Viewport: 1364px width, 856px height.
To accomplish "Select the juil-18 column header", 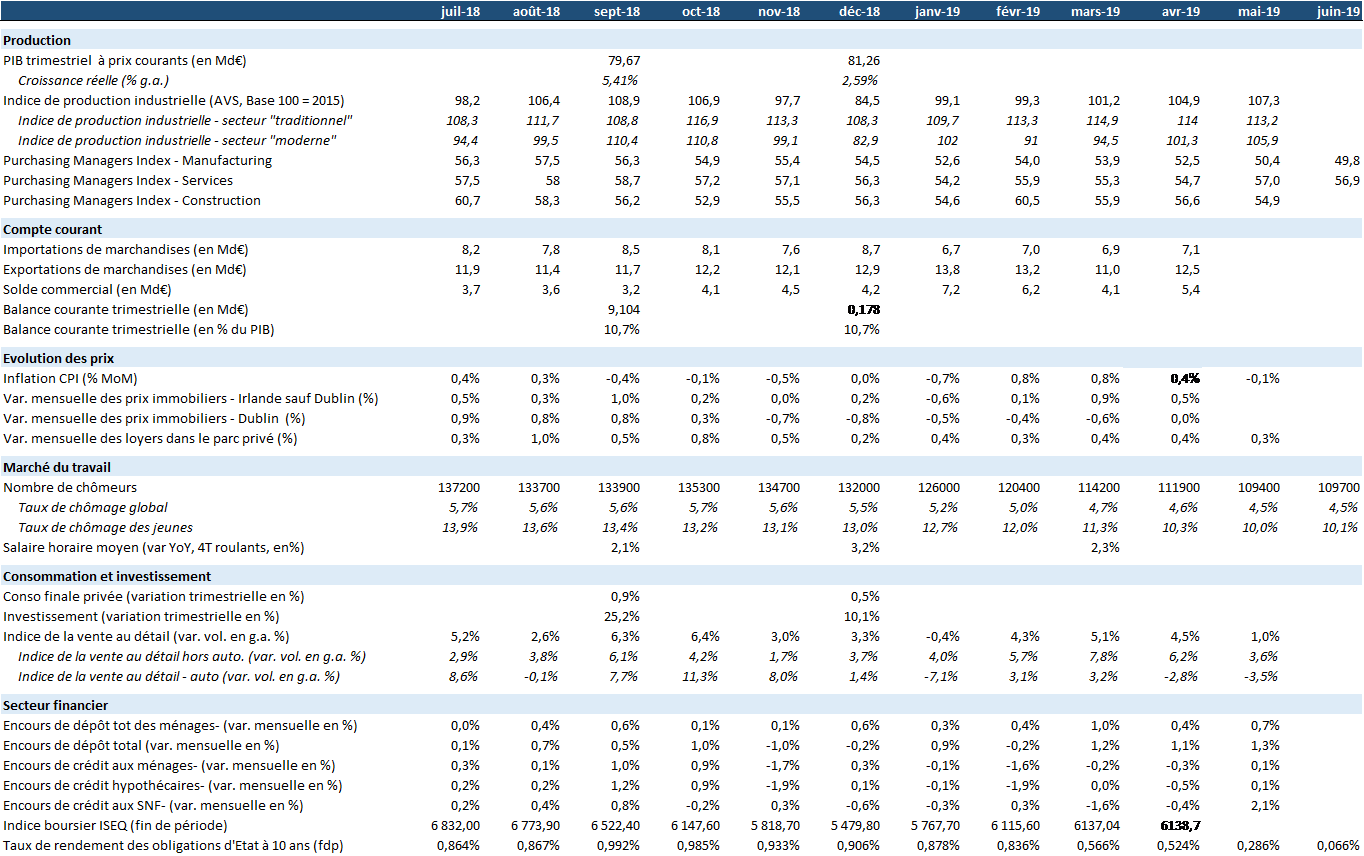I will tap(460, 11).
